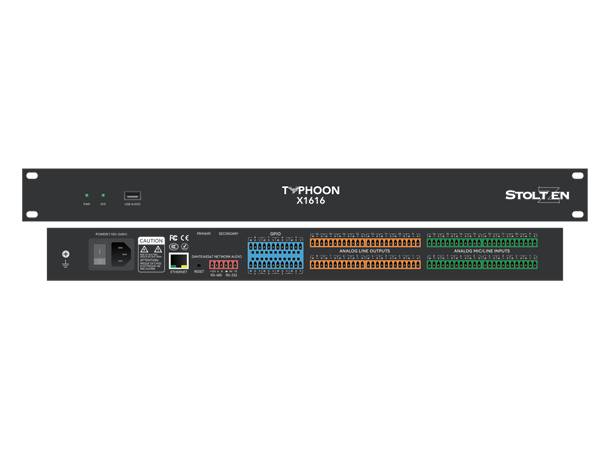610x450 pixels.
Task: Click the PRIMARY label on the rear panel
Action: point(204,234)
